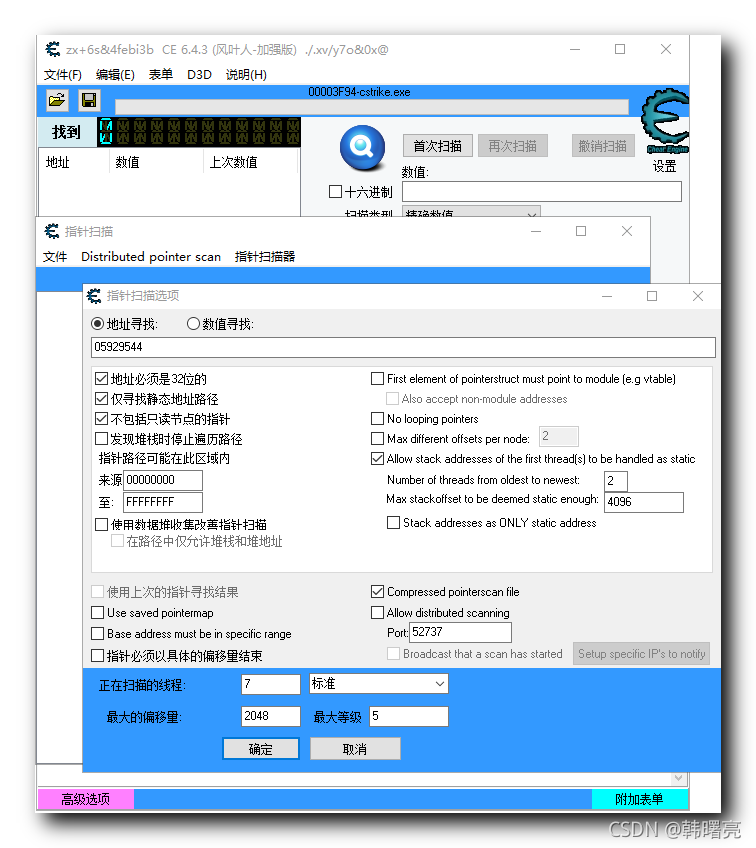Click max level field showing 5
The image size is (756, 848).
coord(409,716)
